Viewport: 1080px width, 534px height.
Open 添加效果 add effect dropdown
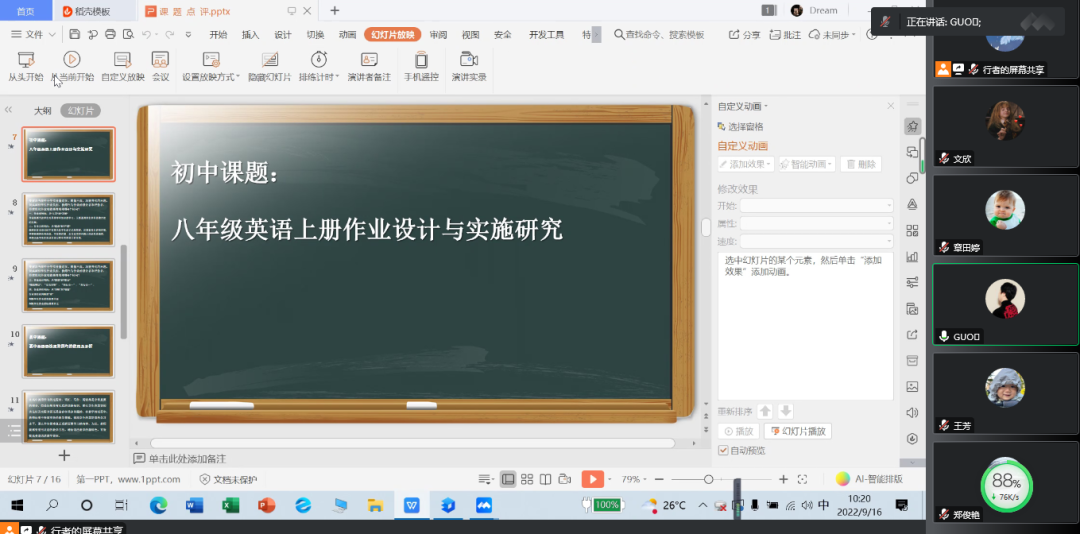[746, 164]
